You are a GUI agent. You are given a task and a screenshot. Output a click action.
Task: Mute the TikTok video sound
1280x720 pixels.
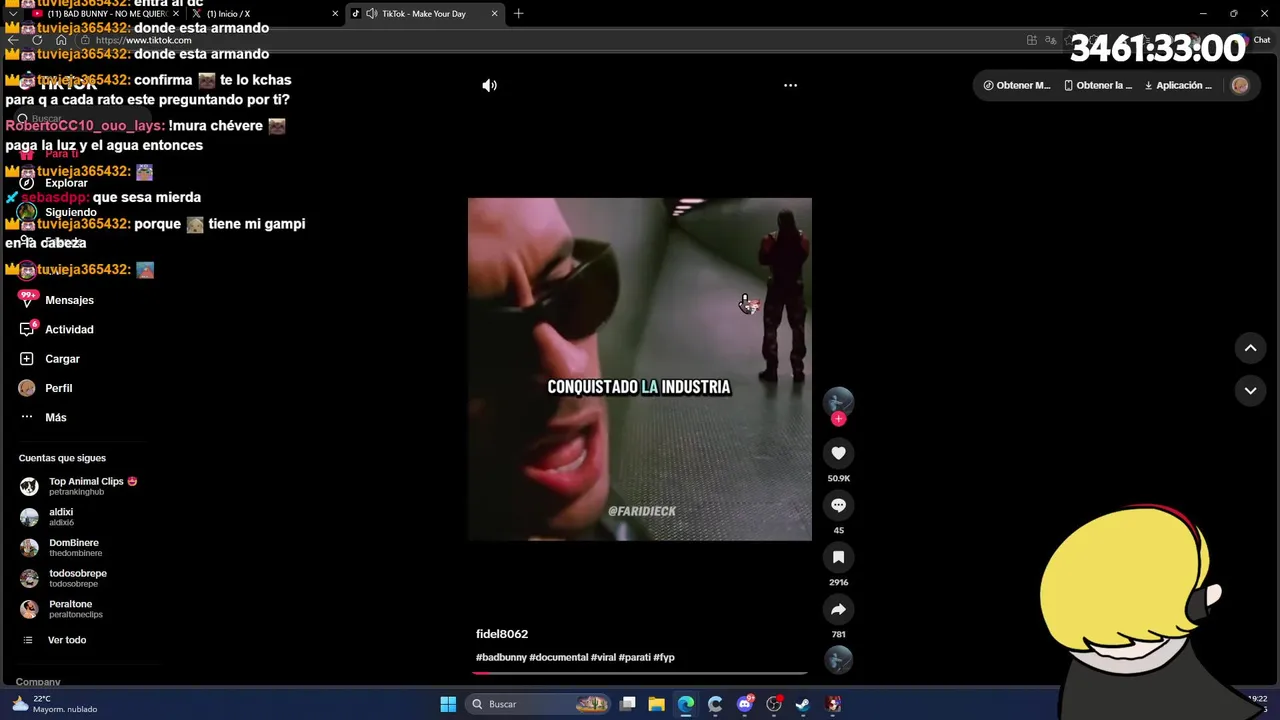pos(489,86)
